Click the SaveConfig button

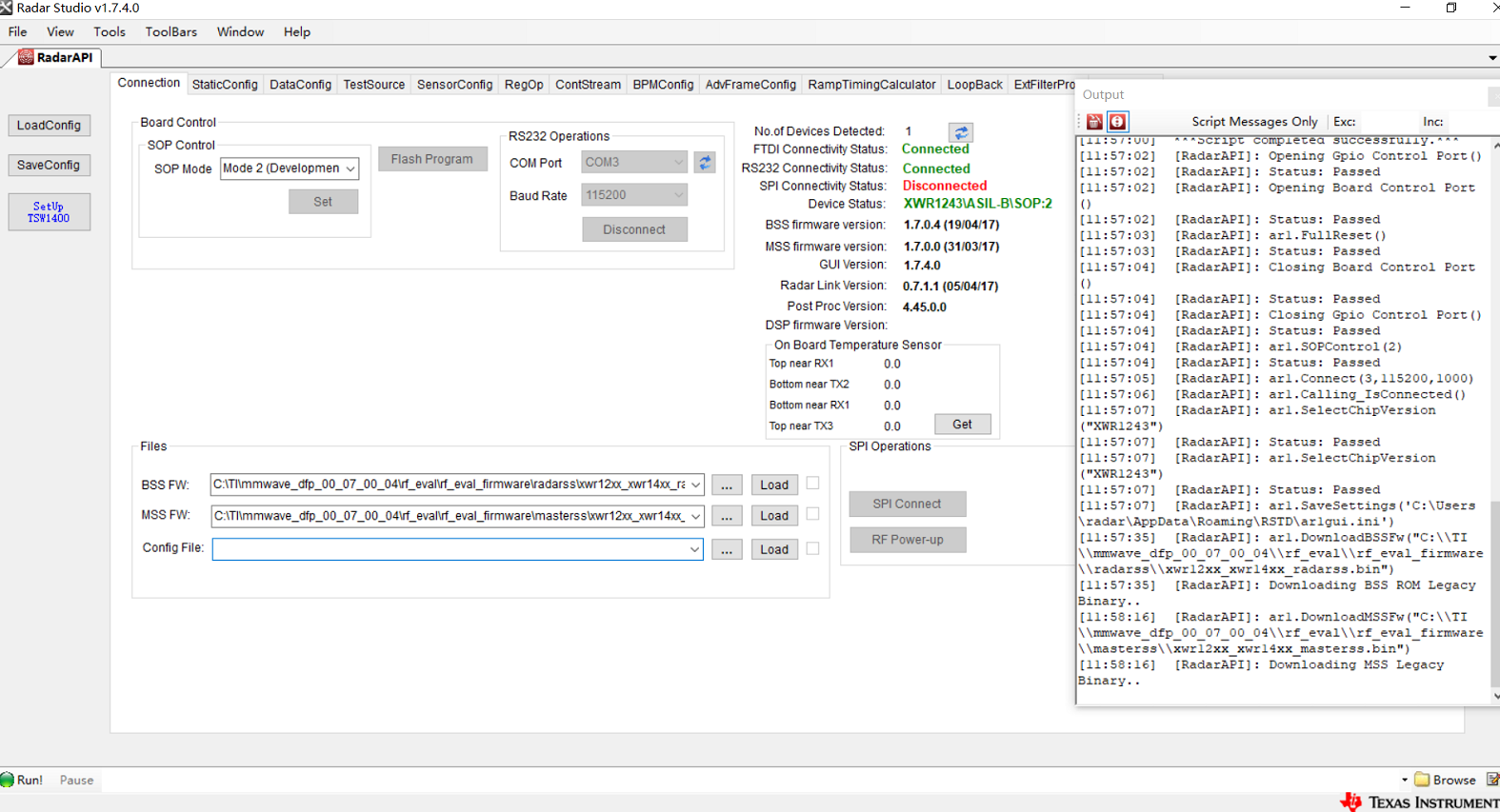pyautogui.click(x=49, y=166)
